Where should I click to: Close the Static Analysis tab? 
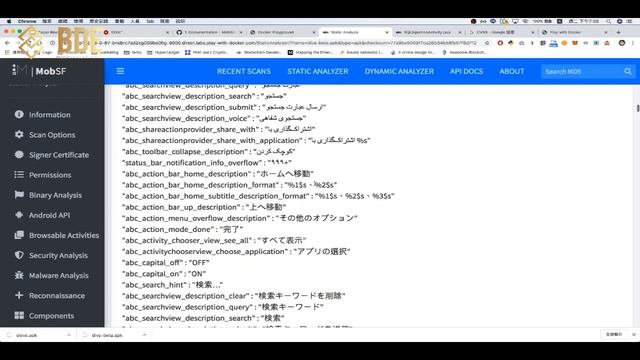click(387, 32)
